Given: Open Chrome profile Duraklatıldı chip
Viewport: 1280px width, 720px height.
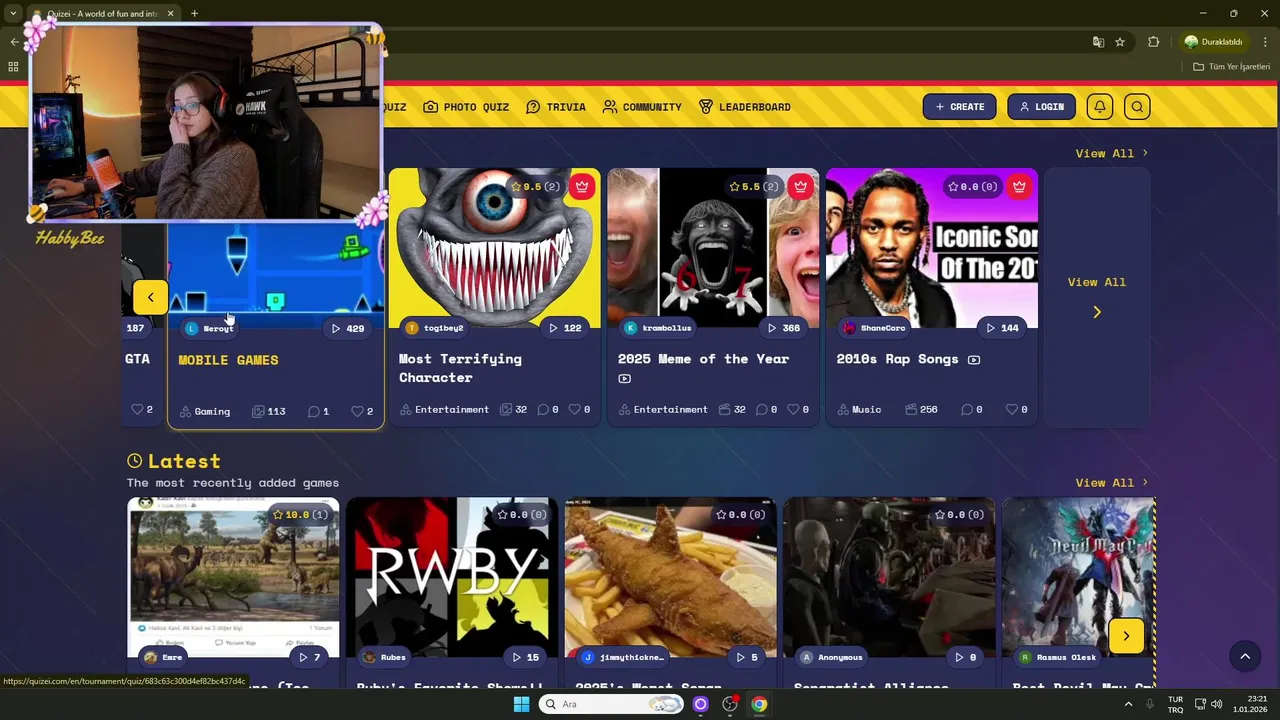Looking at the screenshot, I should tap(1213, 42).
